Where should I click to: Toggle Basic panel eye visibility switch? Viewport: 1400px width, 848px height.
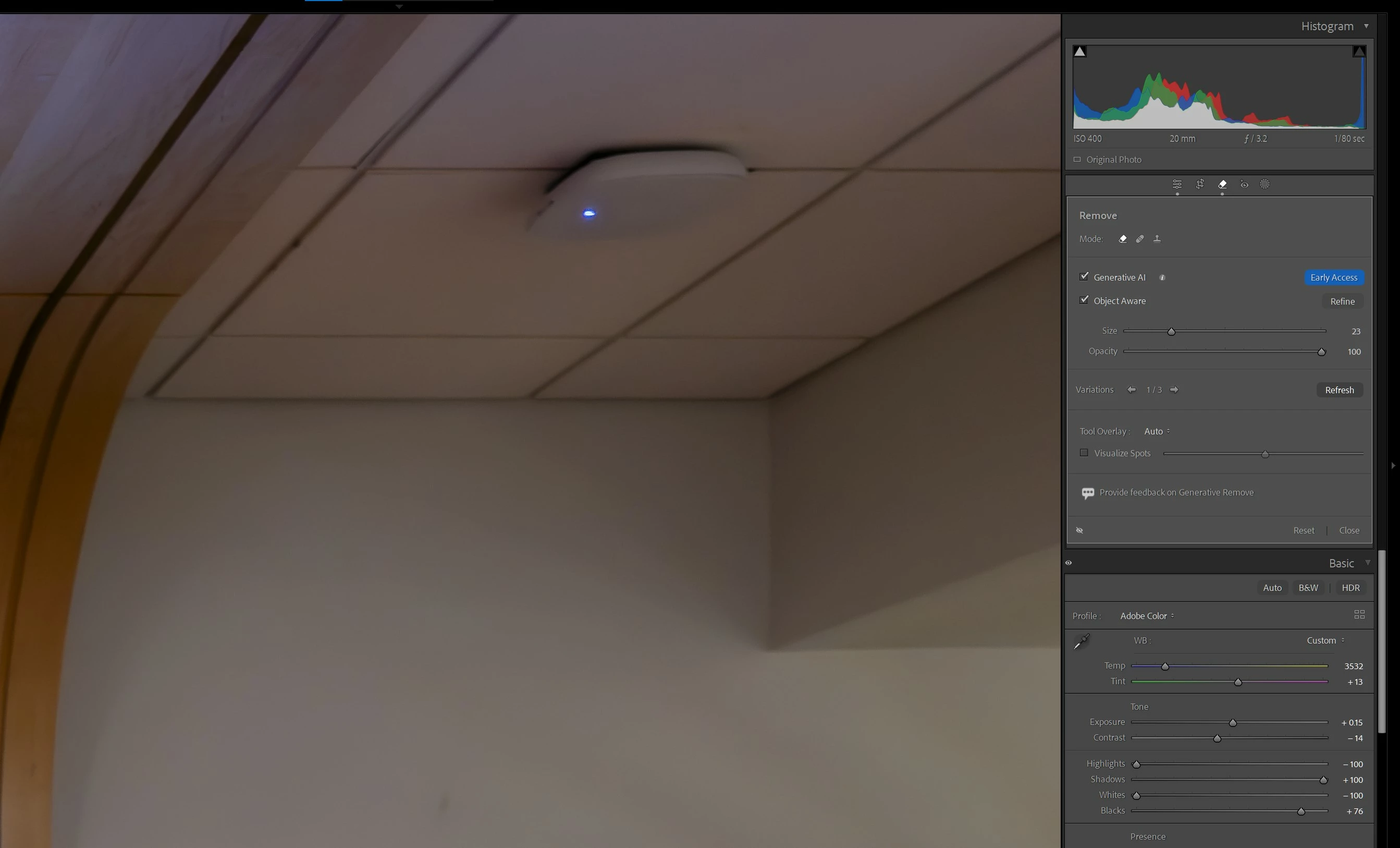1068,563
